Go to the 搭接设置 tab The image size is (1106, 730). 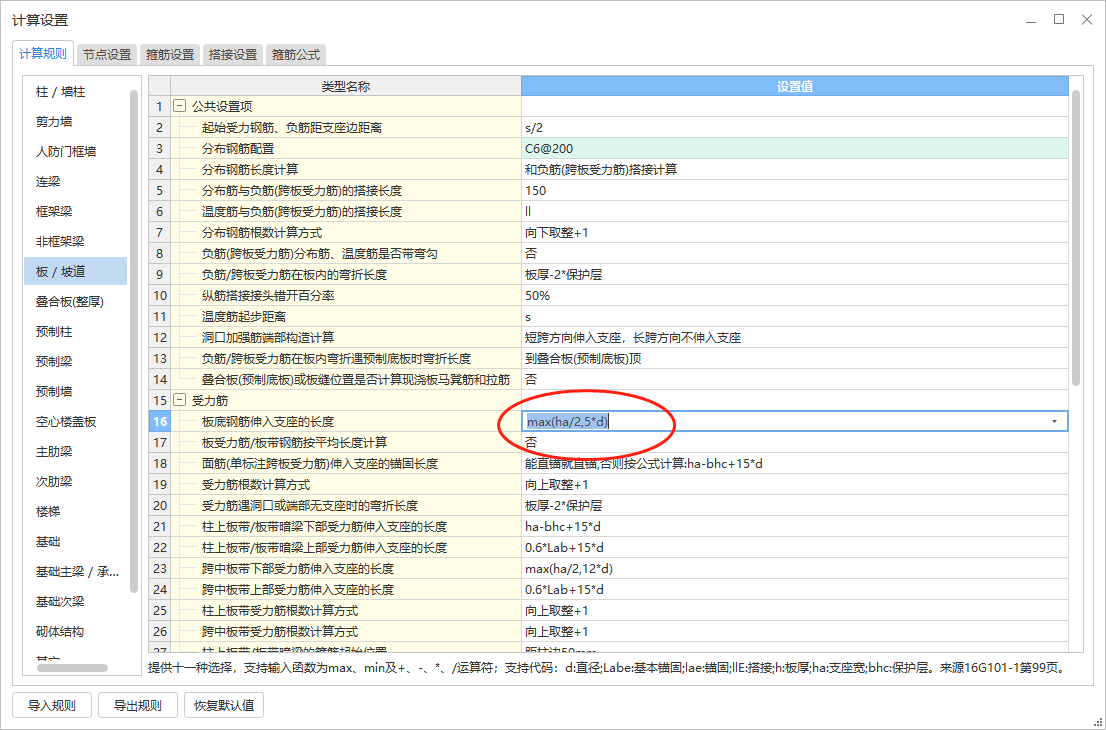pyautogui.click(x=233, y=54)
